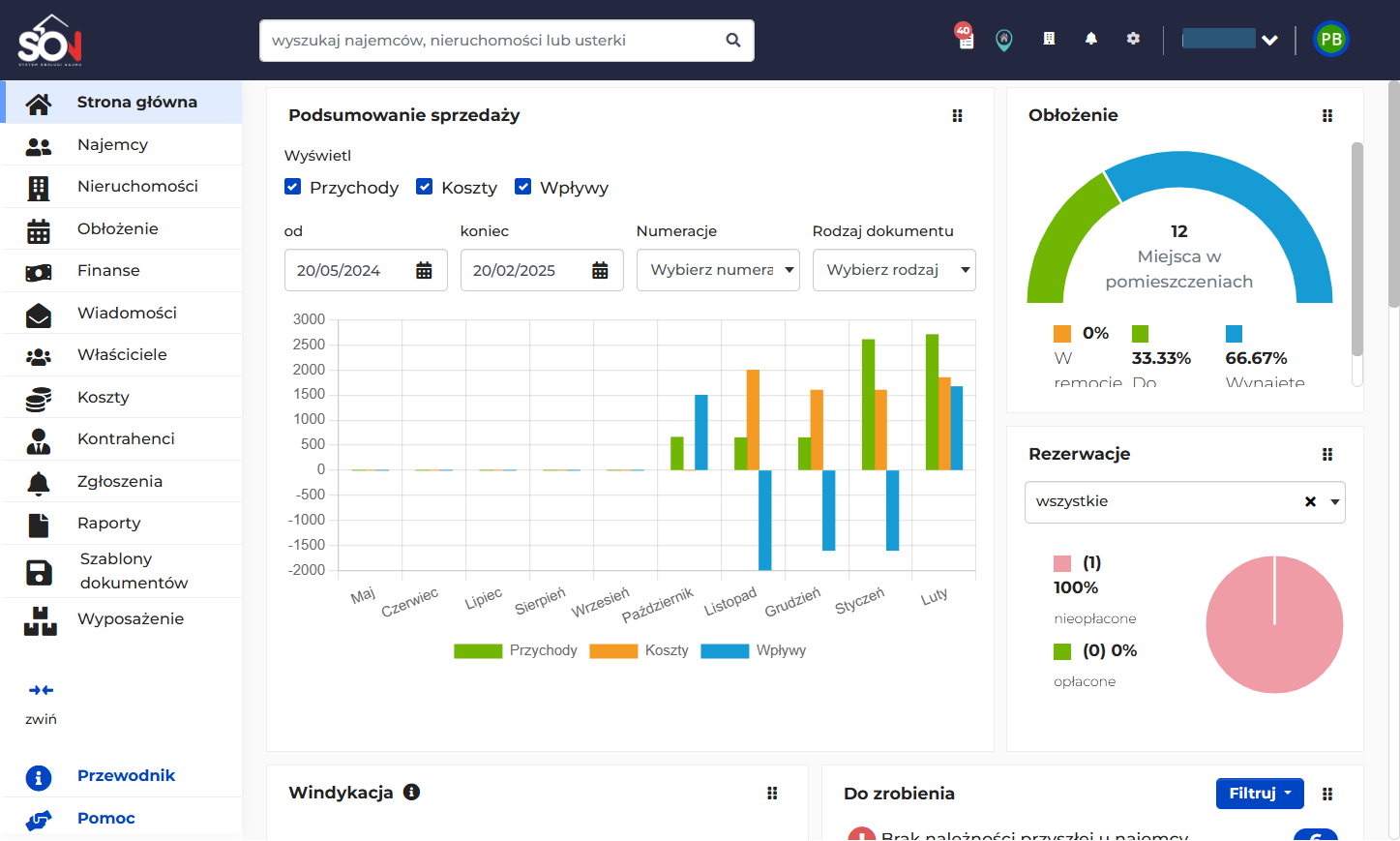Click drag handle of Podsumowanie sprzedaży widget
1400x841 pixels.
[x=957, y=115]
